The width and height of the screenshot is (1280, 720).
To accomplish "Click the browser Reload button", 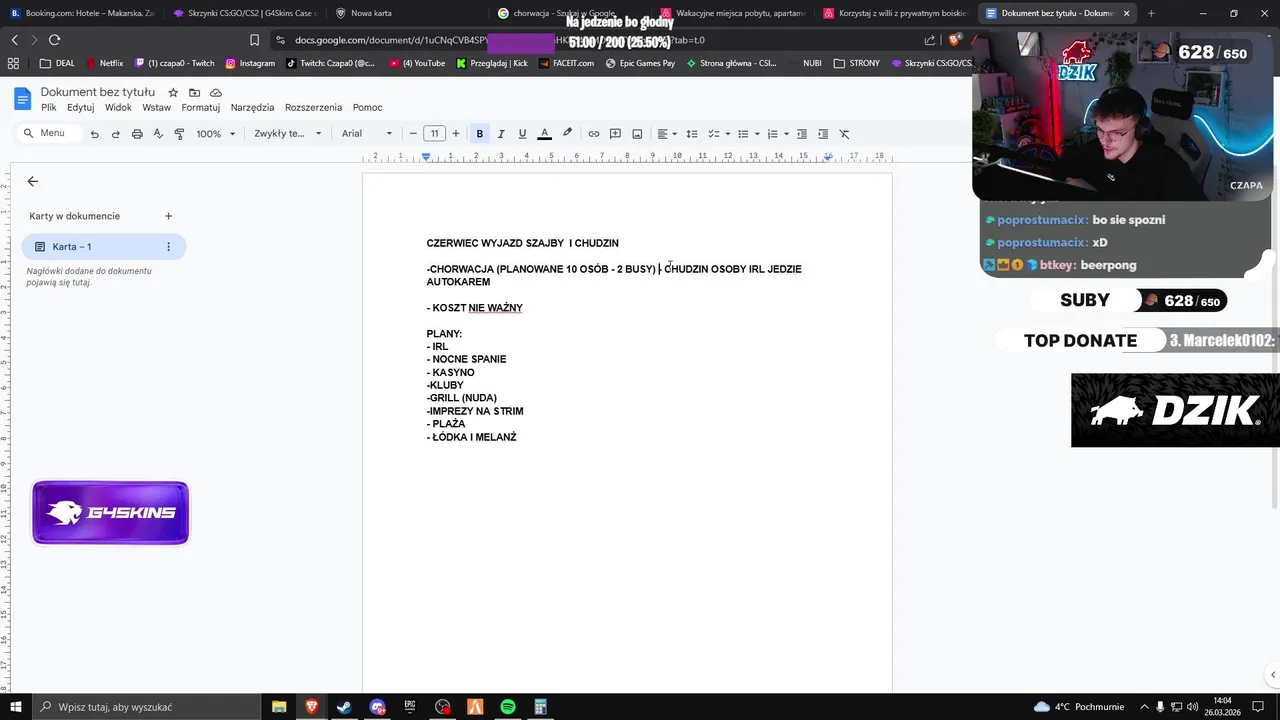I will (54, 40).
